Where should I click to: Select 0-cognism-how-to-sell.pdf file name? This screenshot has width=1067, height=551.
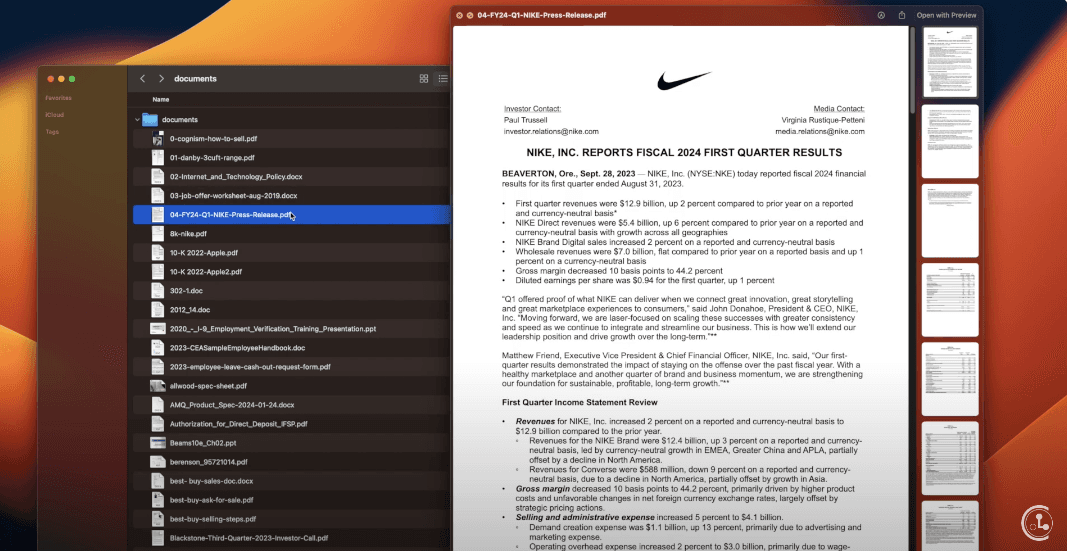(x=213, y=139)
